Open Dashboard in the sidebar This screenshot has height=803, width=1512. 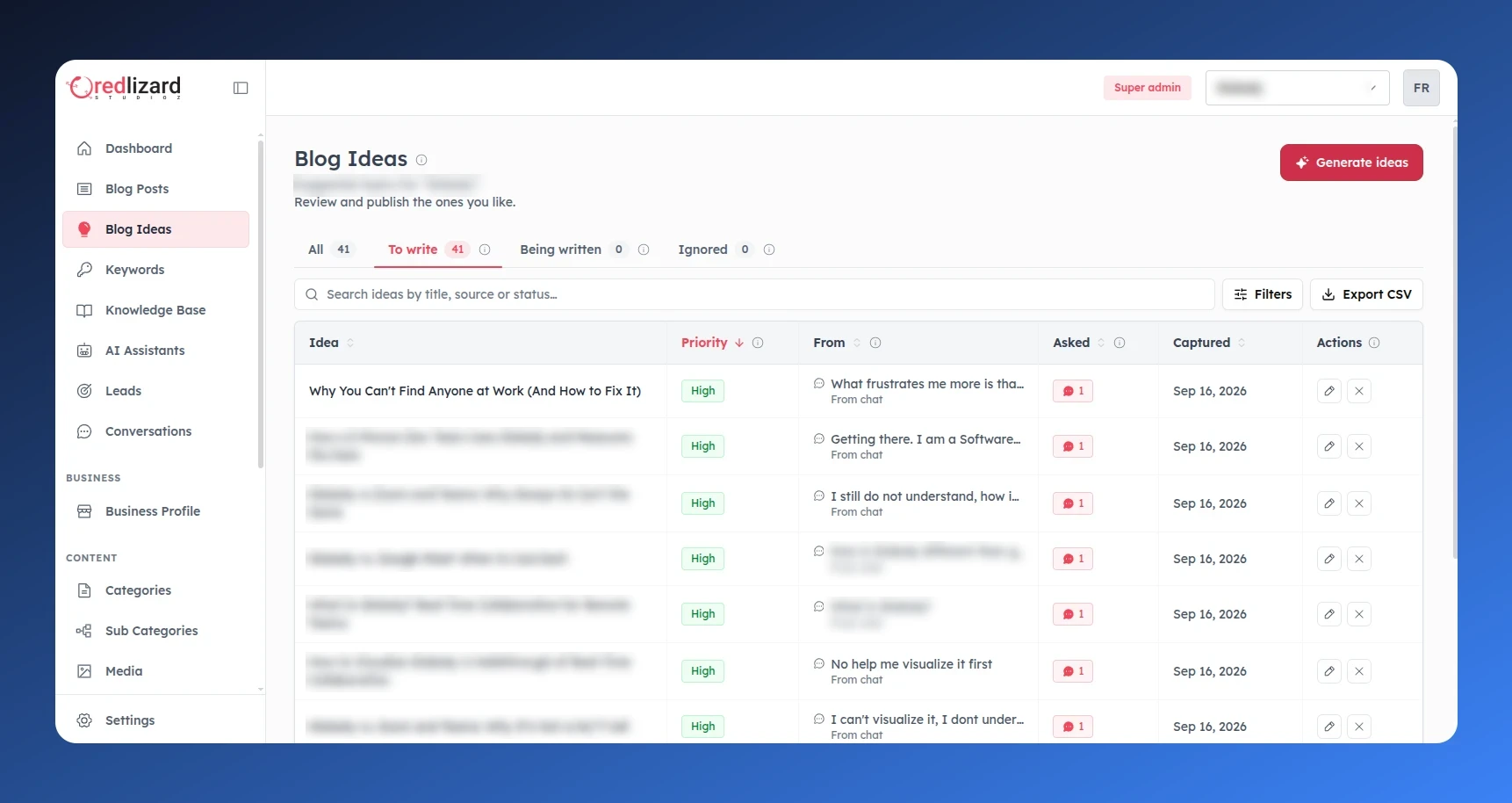pyautogui.click(x=155, y=148)
